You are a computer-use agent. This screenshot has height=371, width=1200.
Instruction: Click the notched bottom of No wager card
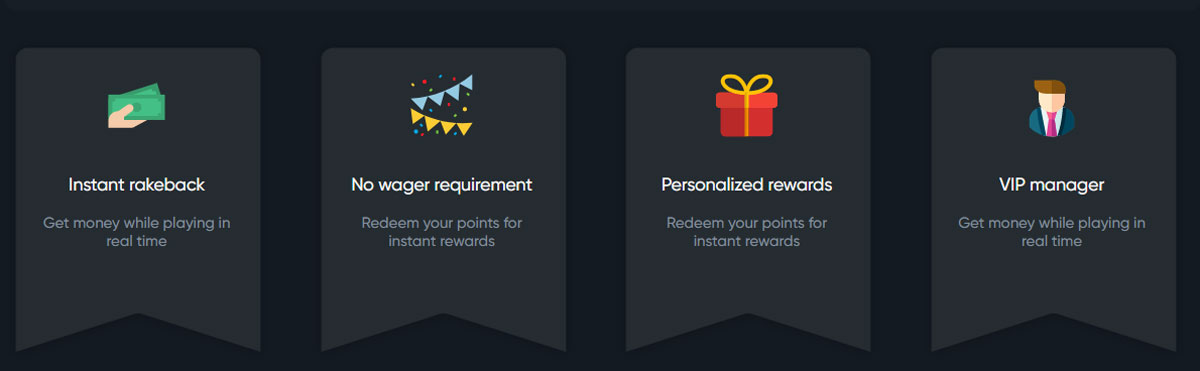(x=443, y=332)
